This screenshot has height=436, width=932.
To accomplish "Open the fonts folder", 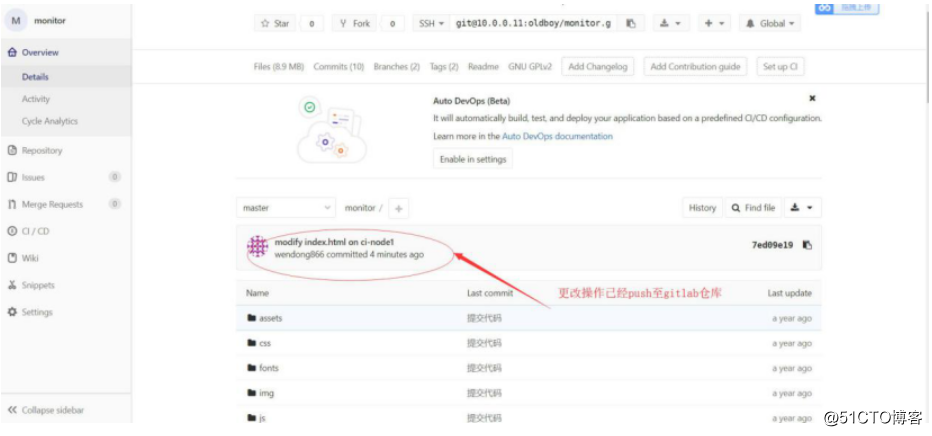I will [x=269, y=368].
